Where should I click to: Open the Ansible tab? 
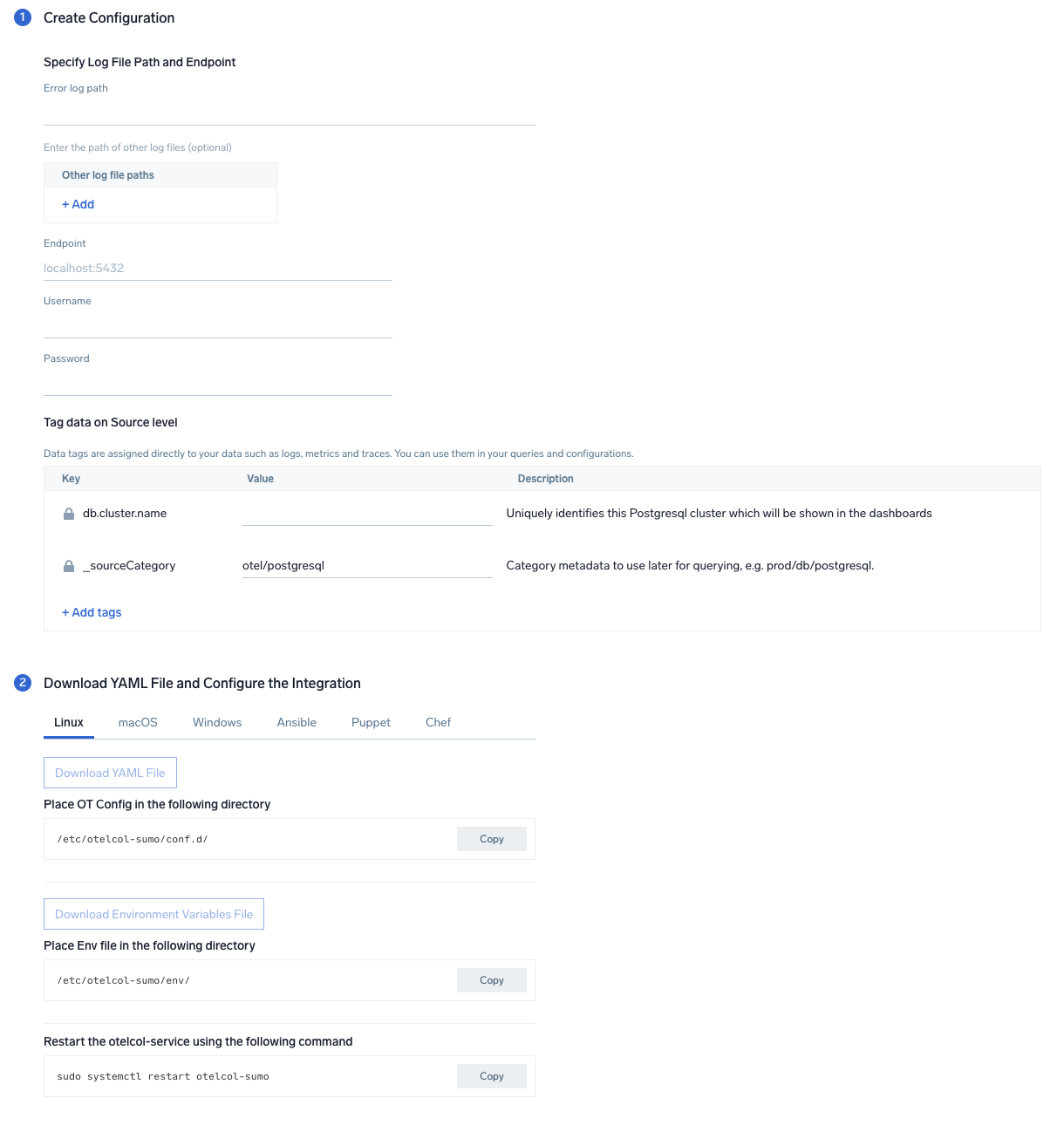pos(297,722)
